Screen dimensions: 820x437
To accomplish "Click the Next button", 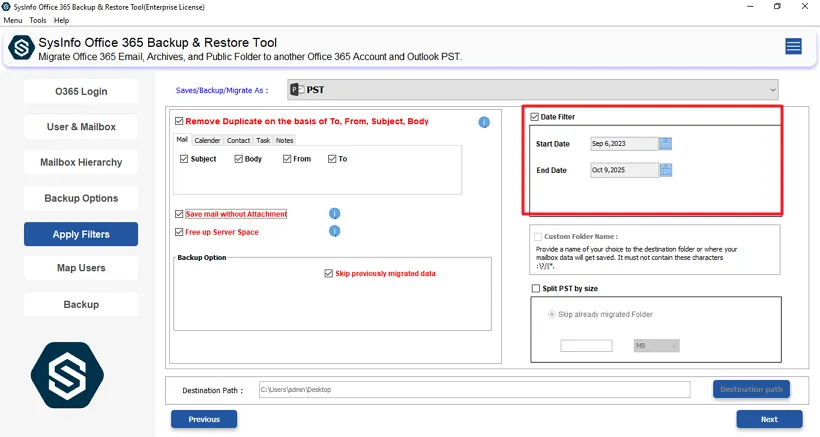I will [769, 419].
